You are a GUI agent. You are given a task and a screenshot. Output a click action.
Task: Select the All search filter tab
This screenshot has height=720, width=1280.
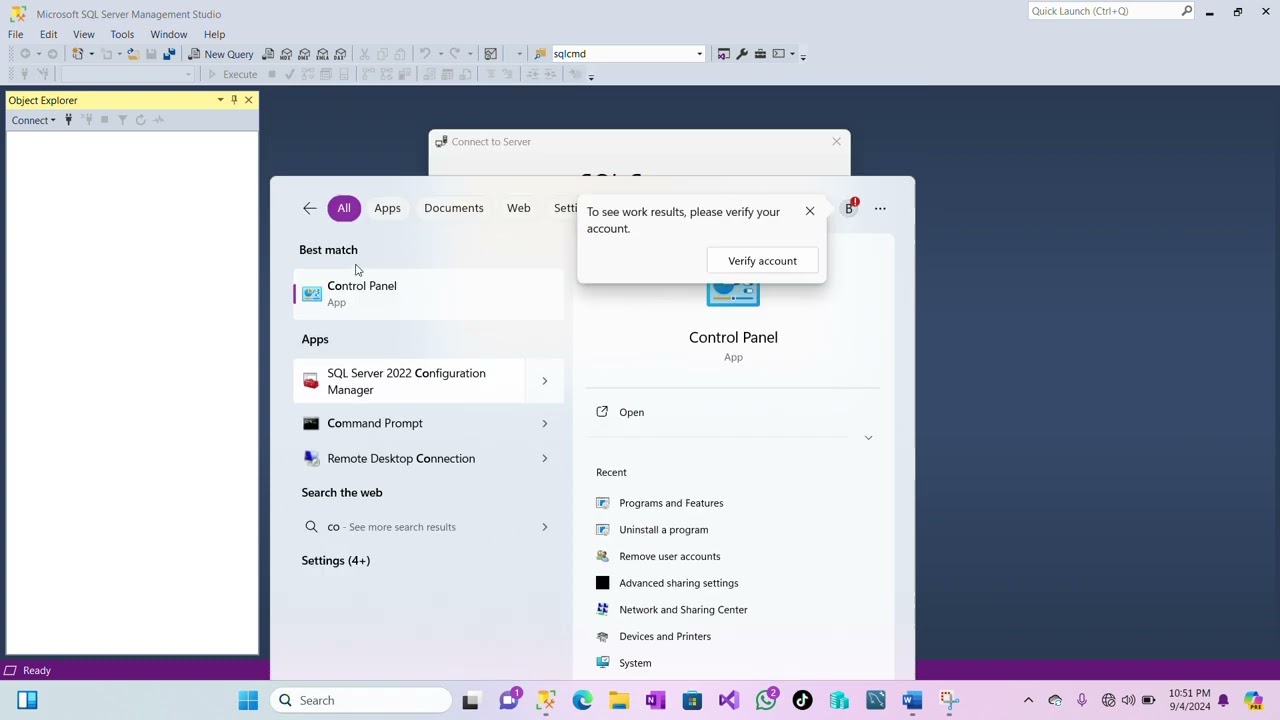(x=344, y=208)
